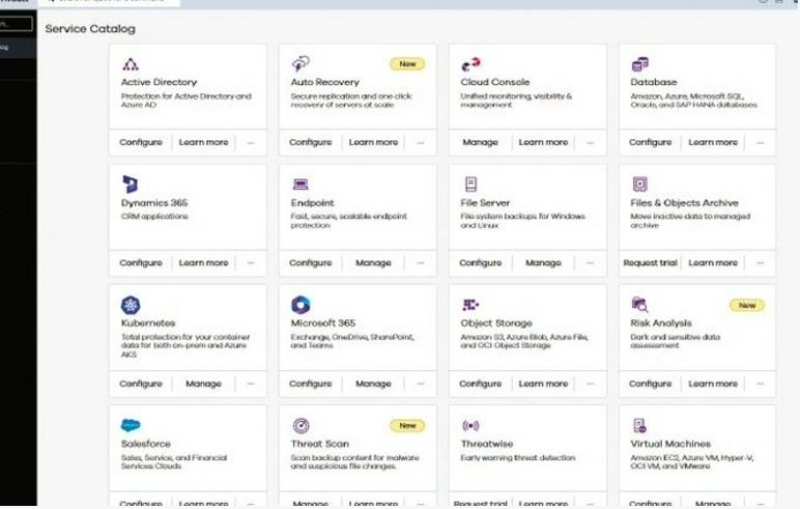Click the Risk Analysis magnifier icon
Viewport: 800px width, 509px height.
(640, 305)
